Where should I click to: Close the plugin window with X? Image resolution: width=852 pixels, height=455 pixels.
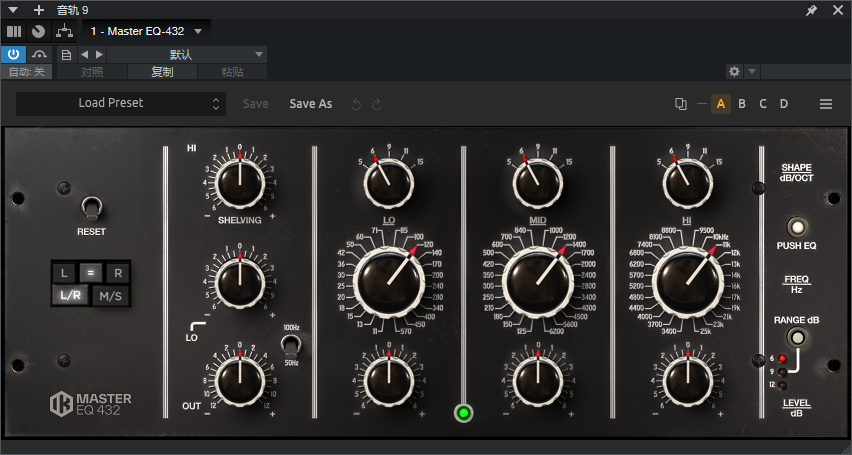pos(837,10)
